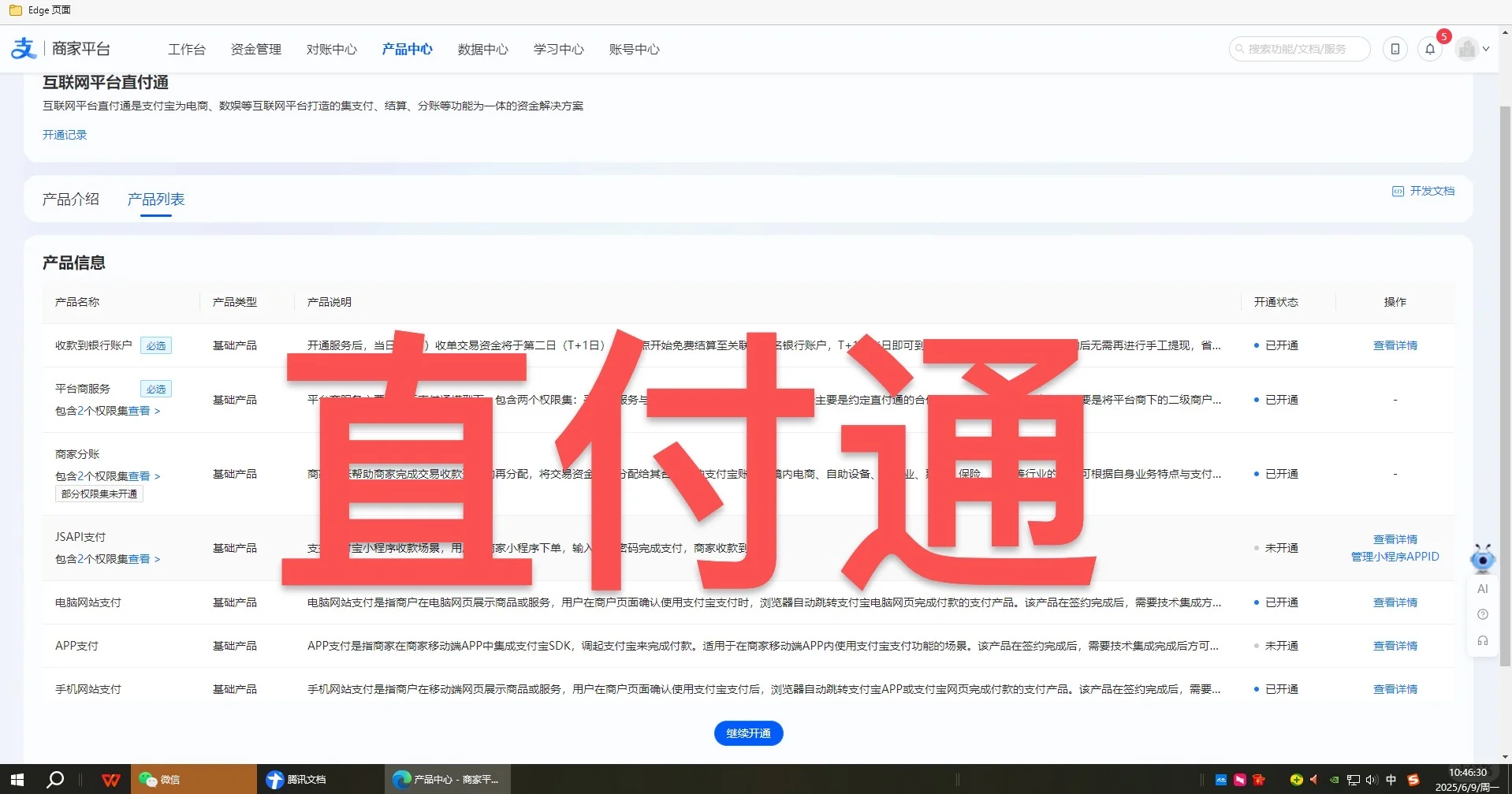This screenshot has height=794, width=1512.
Task: Click the 互联网平台直付通 heading
Action: (106, 83)
